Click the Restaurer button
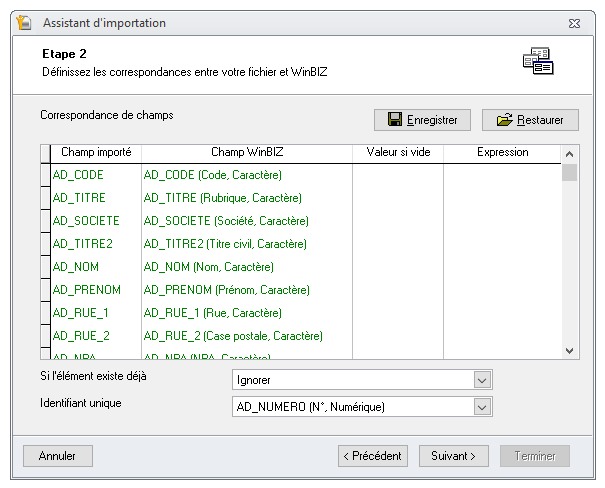 (530, 120)
